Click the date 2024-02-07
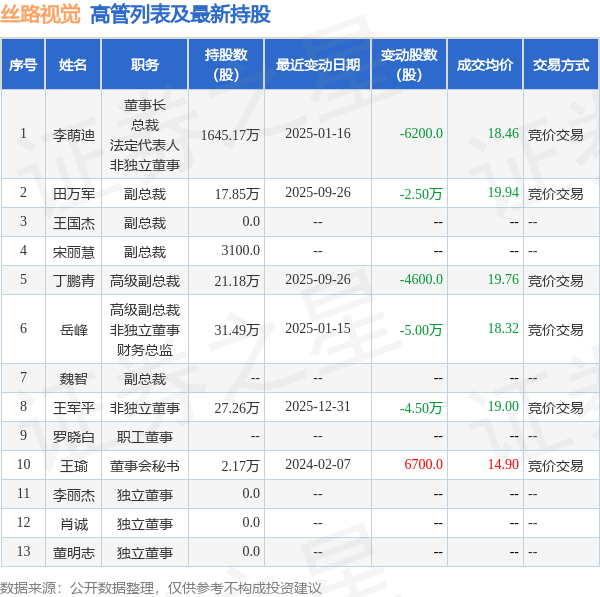 click(x=318, y=464)
